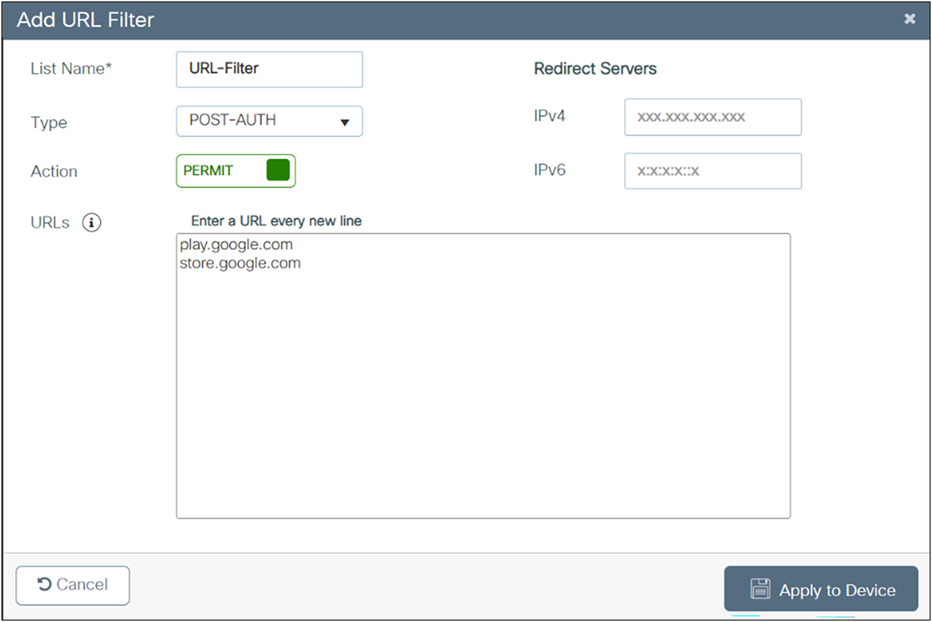Open the Type POST-AUTH dropdown
This screenshot has width=932, height=622.
pos(269,121)
